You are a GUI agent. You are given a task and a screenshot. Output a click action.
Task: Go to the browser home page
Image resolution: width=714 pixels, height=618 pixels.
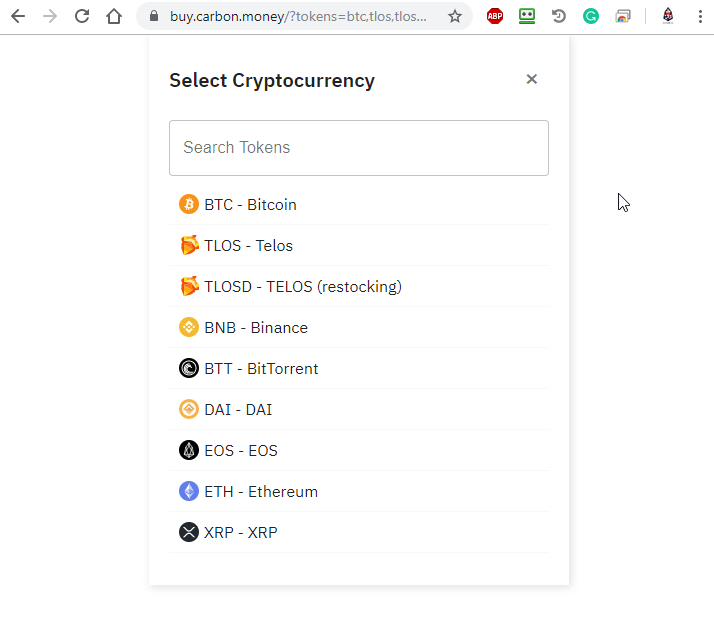114,16
